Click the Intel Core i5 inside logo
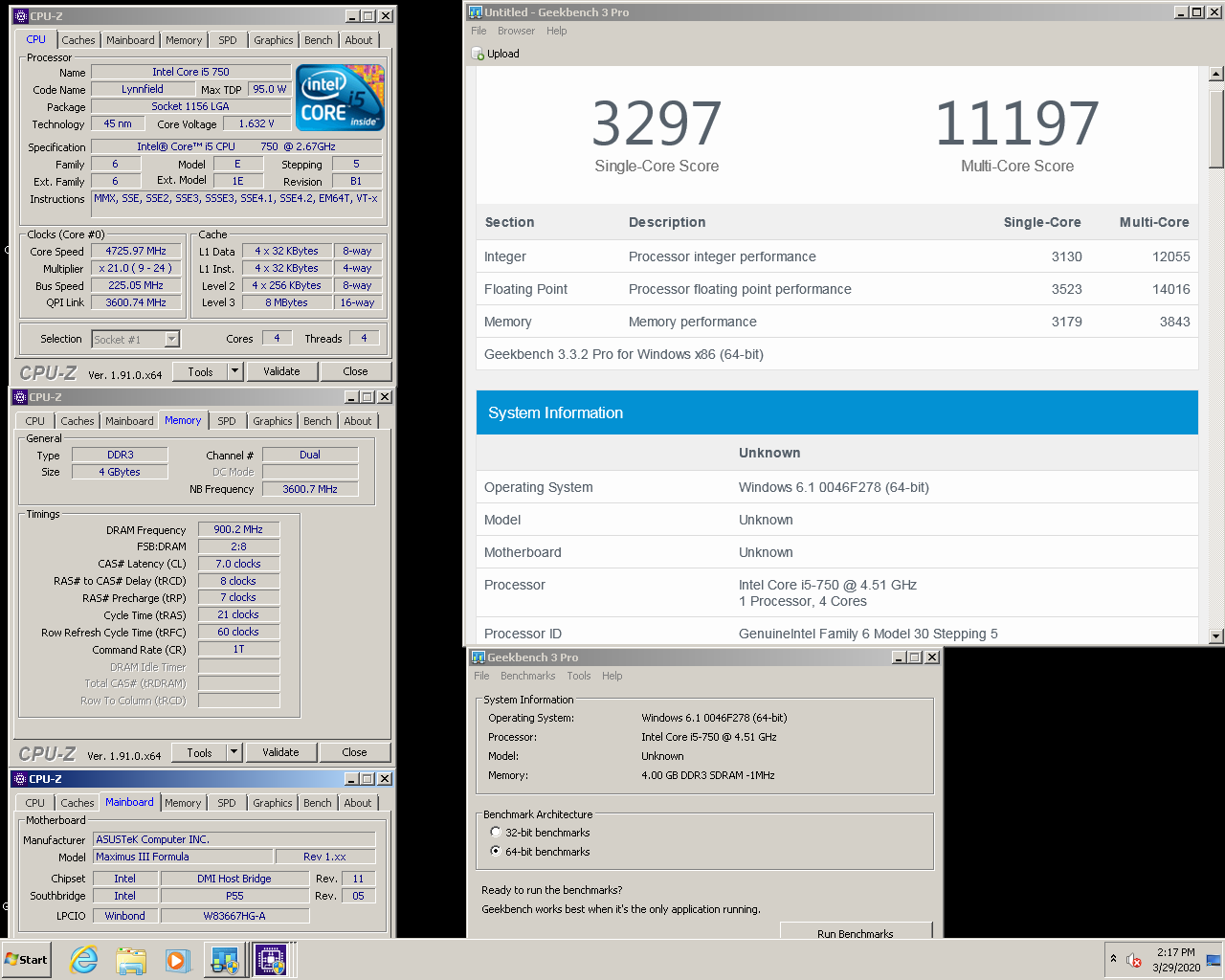The height and width of the screenshot is (980, 1225). click(x=340, y=98)
